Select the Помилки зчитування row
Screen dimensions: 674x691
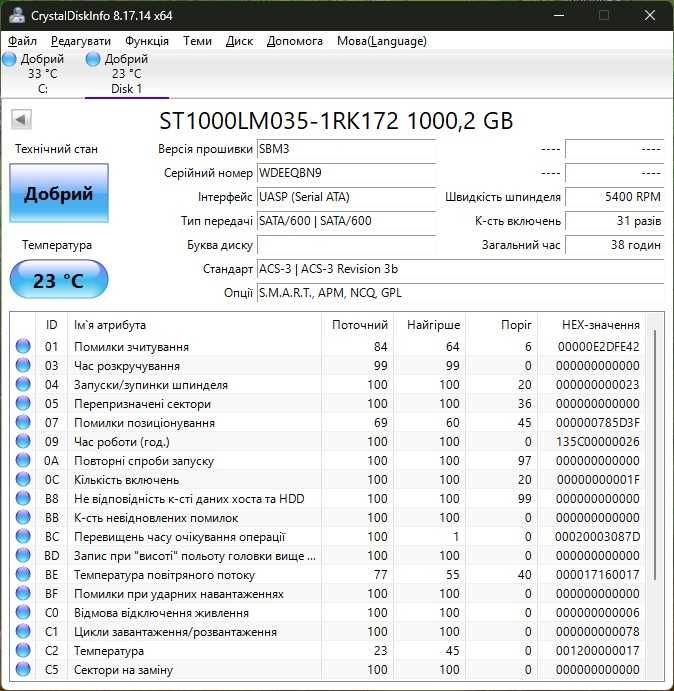click(x=328, y=346)
